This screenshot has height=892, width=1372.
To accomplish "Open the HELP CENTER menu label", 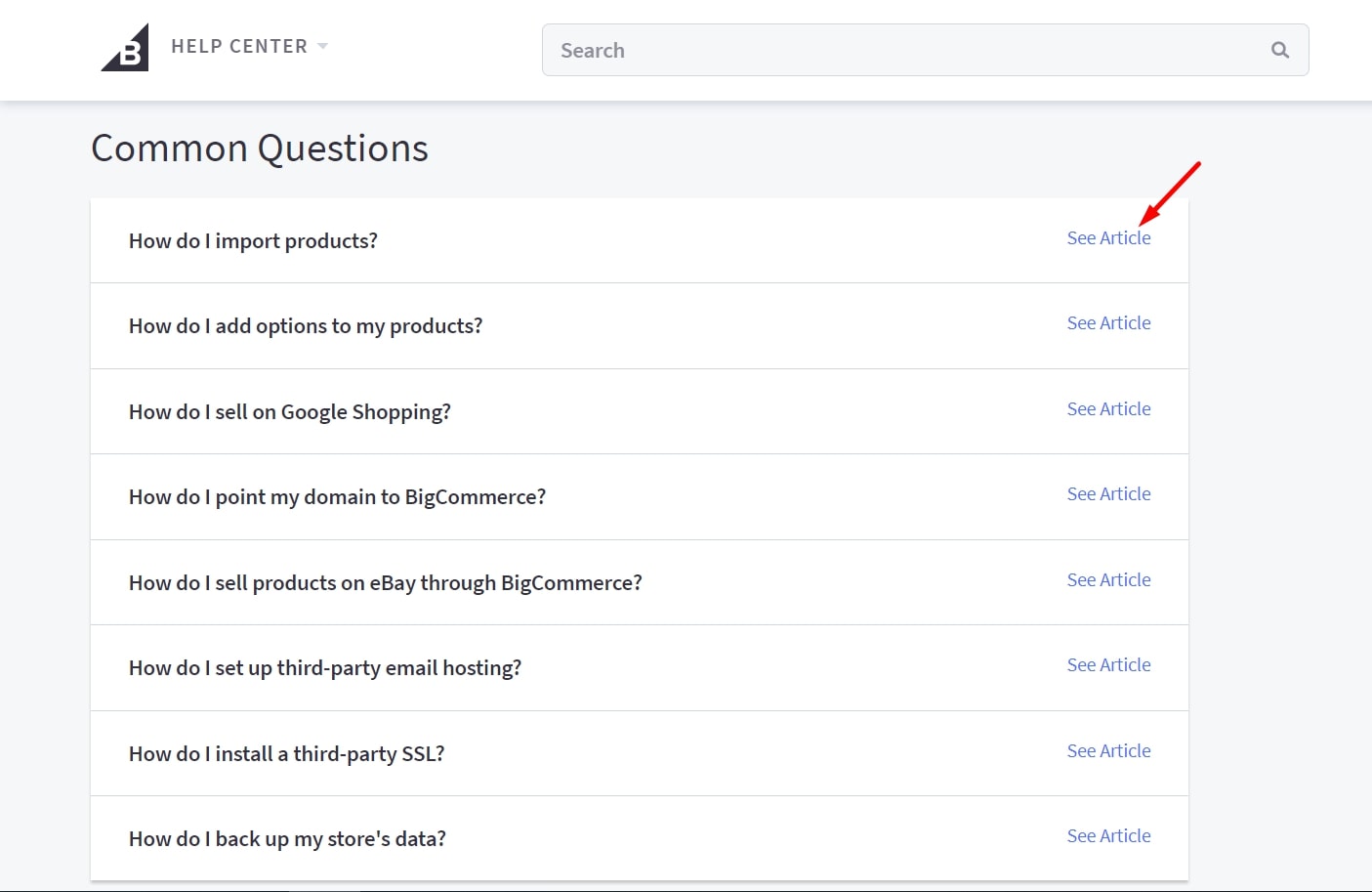I will pos(239,46).
